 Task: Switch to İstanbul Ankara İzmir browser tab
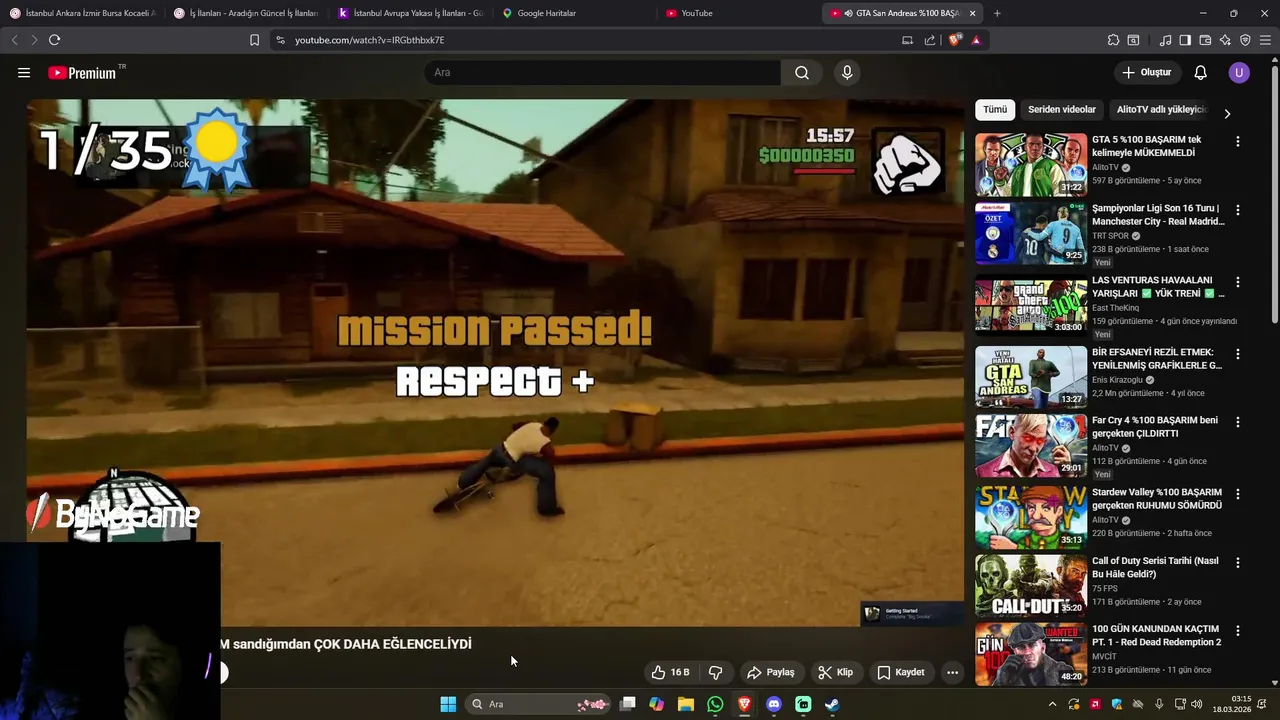82,13
